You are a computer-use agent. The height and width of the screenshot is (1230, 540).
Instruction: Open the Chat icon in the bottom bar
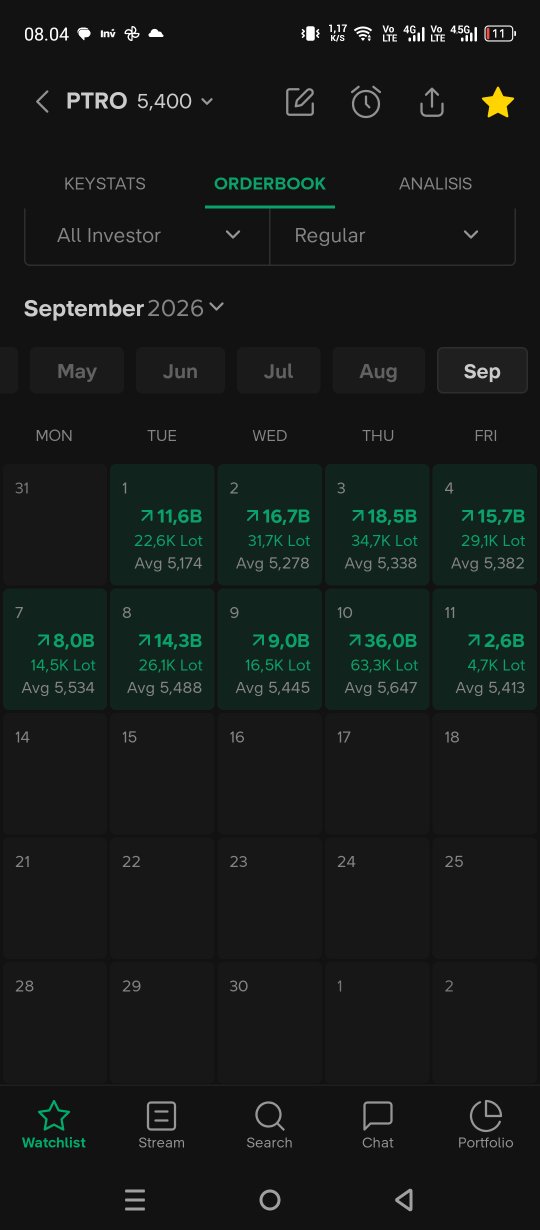(x=378, y=1125)
